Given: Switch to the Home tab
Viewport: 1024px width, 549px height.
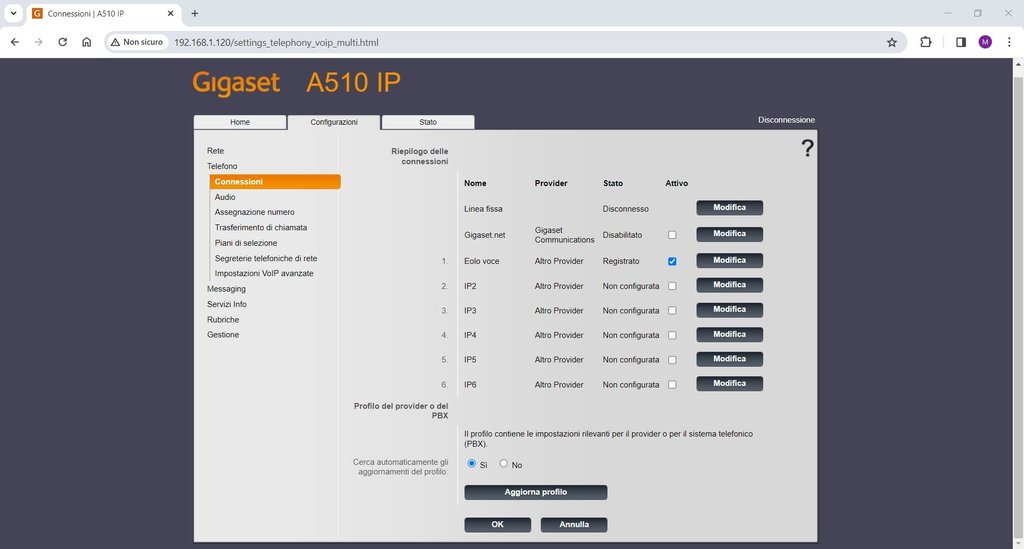Looking at the screenshot, I should click(x=240, y=122).
